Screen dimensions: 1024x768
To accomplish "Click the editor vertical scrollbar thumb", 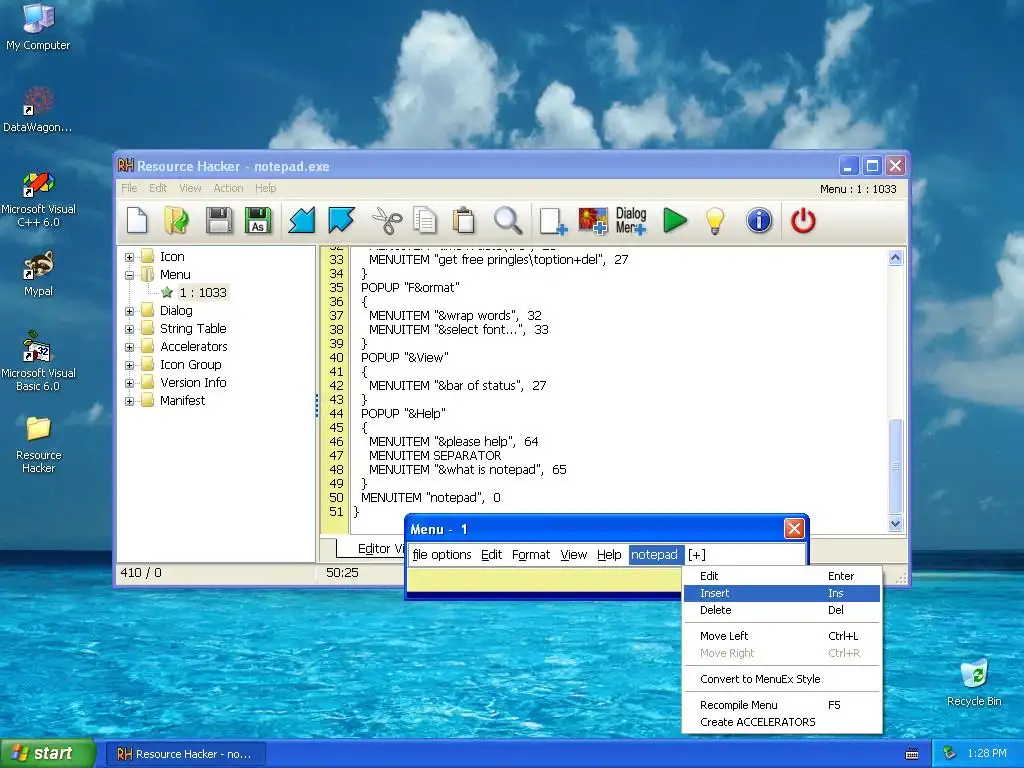I will coord(895,466).
